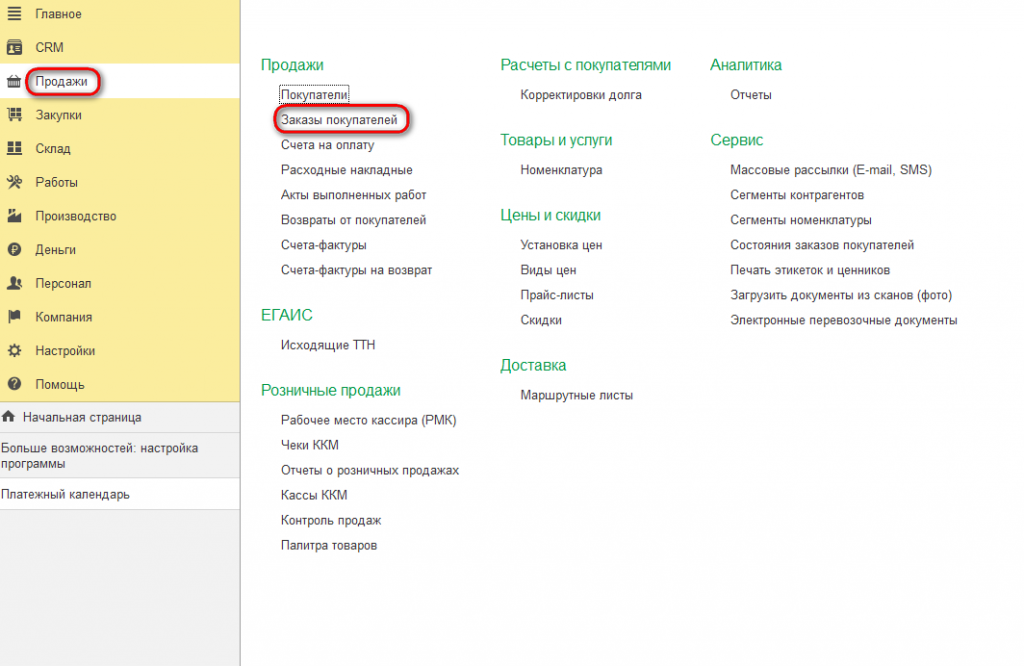The height and width of the screenshot is (666, 1024).
Task: Open Рабочее место кассира (РМК)
Action: pyautogui.click(x=368, y=420)
